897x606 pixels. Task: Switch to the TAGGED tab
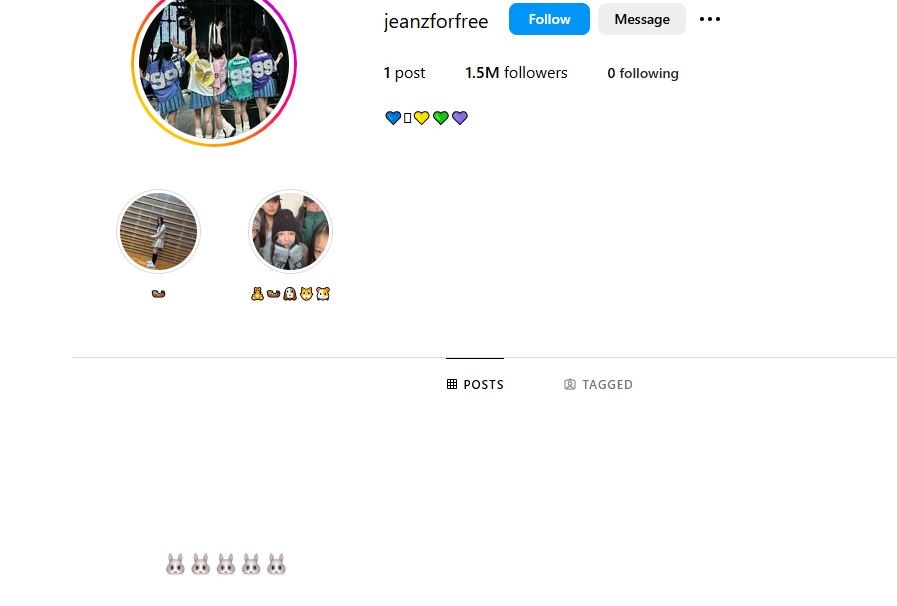pos(598,384)
